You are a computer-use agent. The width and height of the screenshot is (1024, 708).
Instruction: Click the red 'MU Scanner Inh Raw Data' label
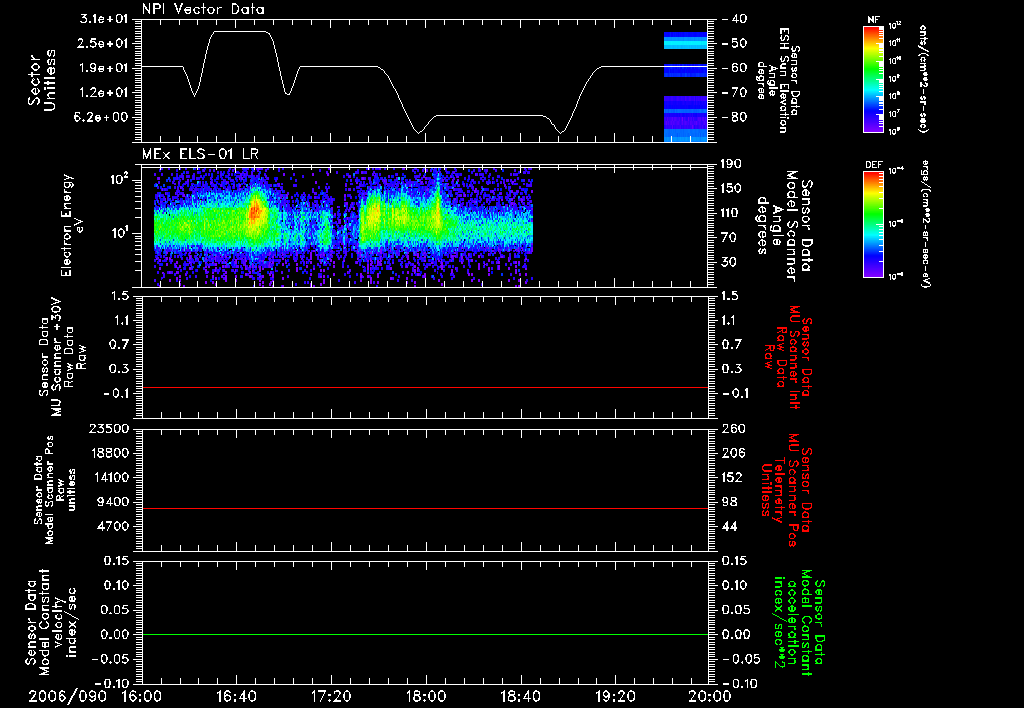coord(787,357)
